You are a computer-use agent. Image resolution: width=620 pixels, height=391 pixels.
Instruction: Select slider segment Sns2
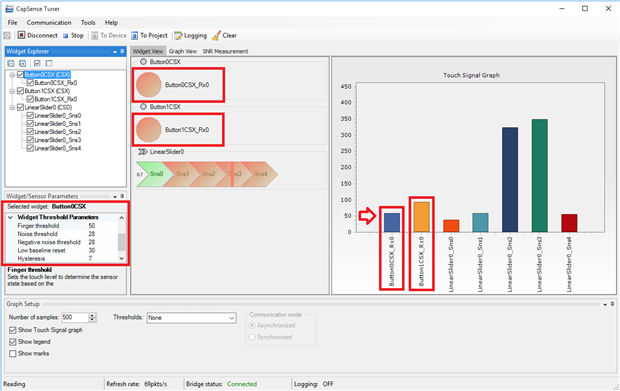pos(208,174)
